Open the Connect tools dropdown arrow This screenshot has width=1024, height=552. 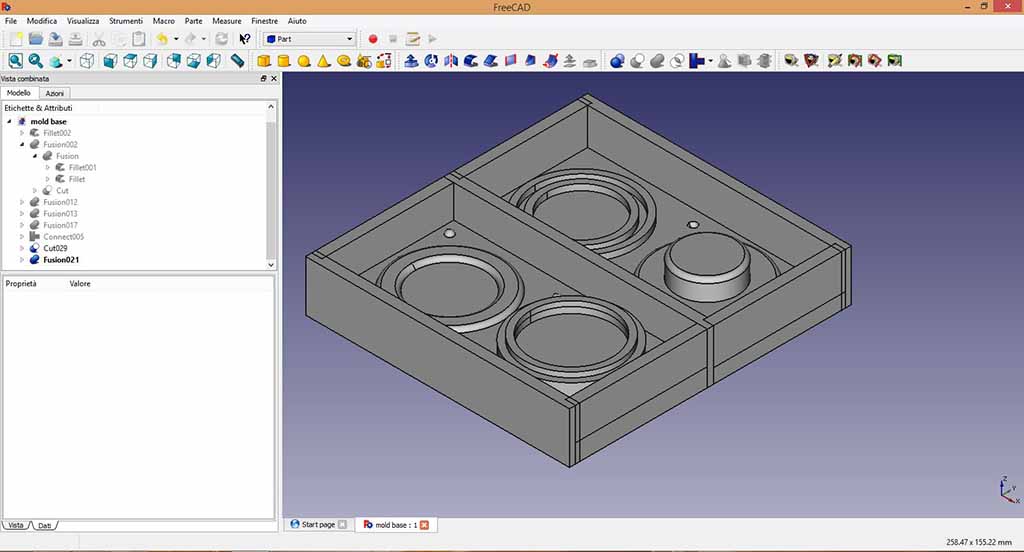[x=711, y=61]
